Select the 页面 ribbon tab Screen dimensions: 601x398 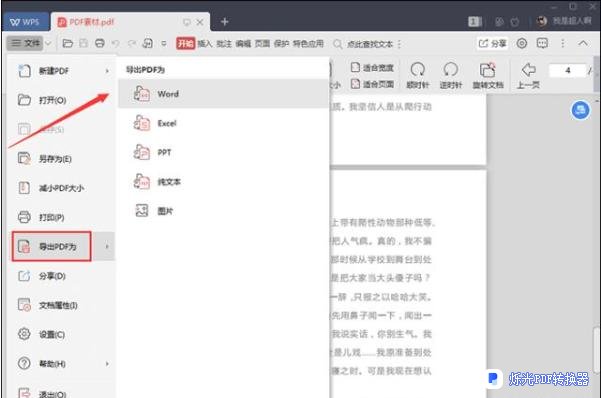point(263,44)
